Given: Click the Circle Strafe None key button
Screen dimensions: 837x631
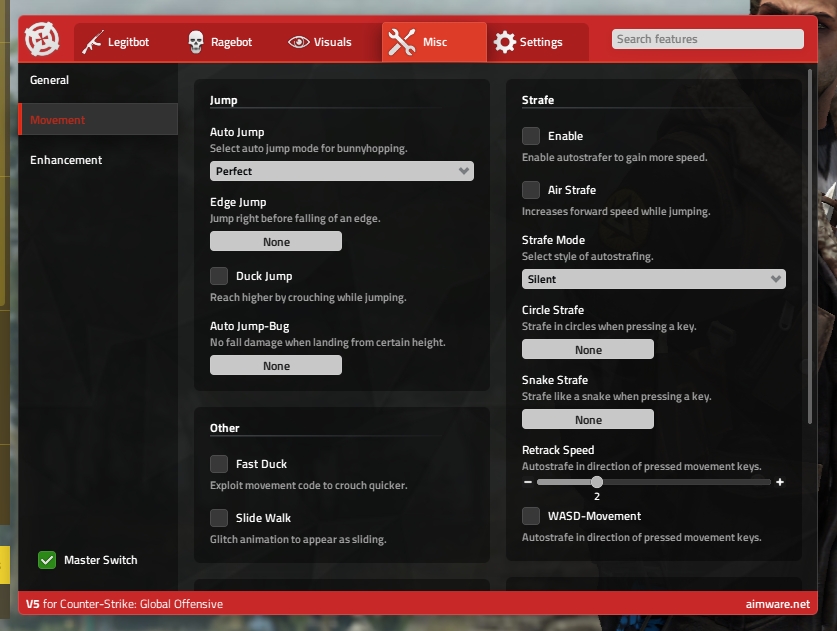Looking at the screenshot, I should click(588, 349).
